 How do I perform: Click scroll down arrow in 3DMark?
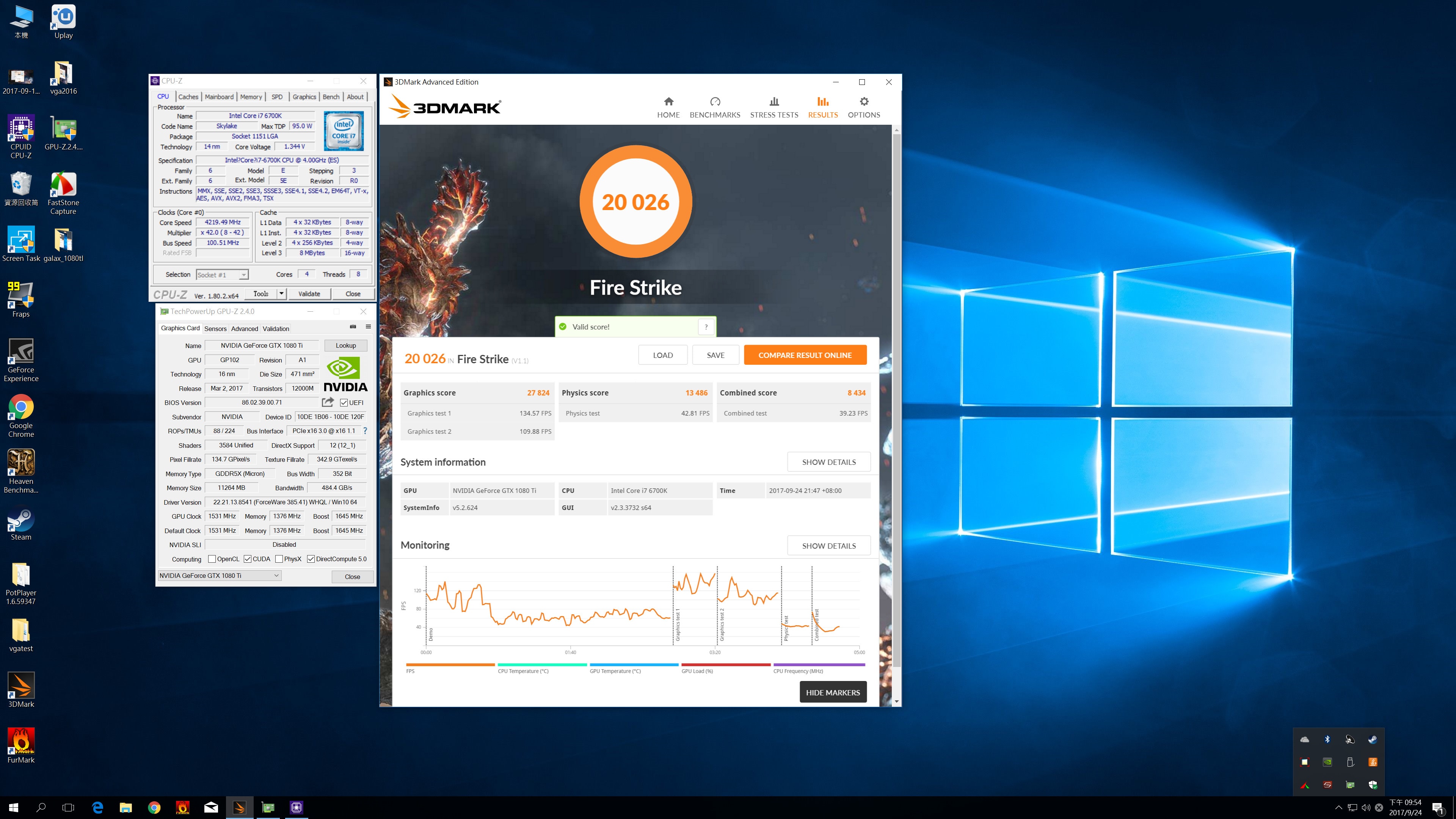pyautogui.click(x=896, y=701)
